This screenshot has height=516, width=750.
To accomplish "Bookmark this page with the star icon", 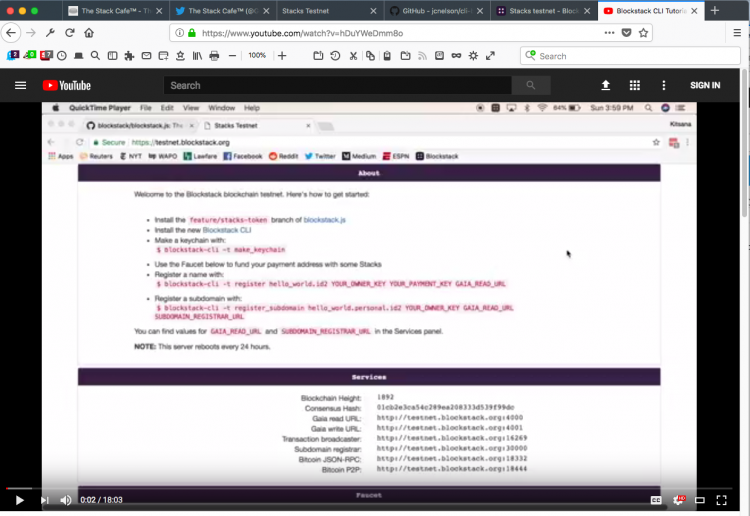I will tap(643, 33).
